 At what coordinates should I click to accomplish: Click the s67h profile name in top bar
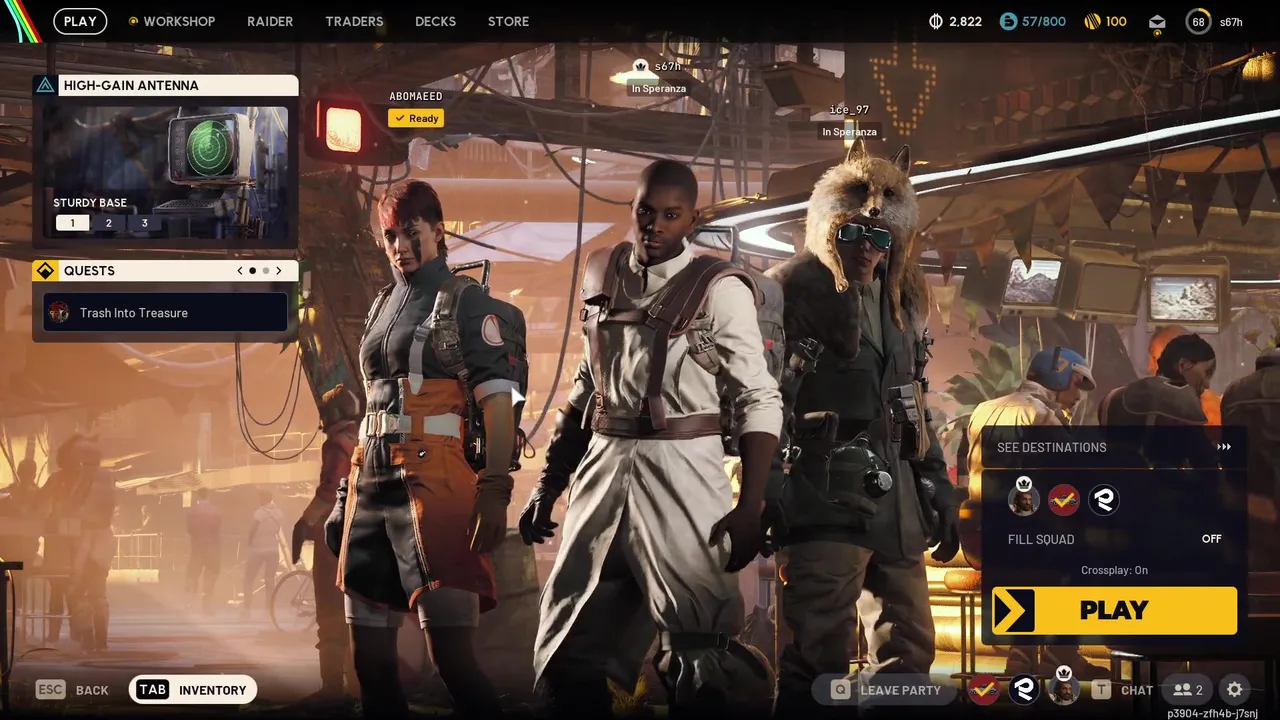pyautogui.click(x=1231, y=22)
